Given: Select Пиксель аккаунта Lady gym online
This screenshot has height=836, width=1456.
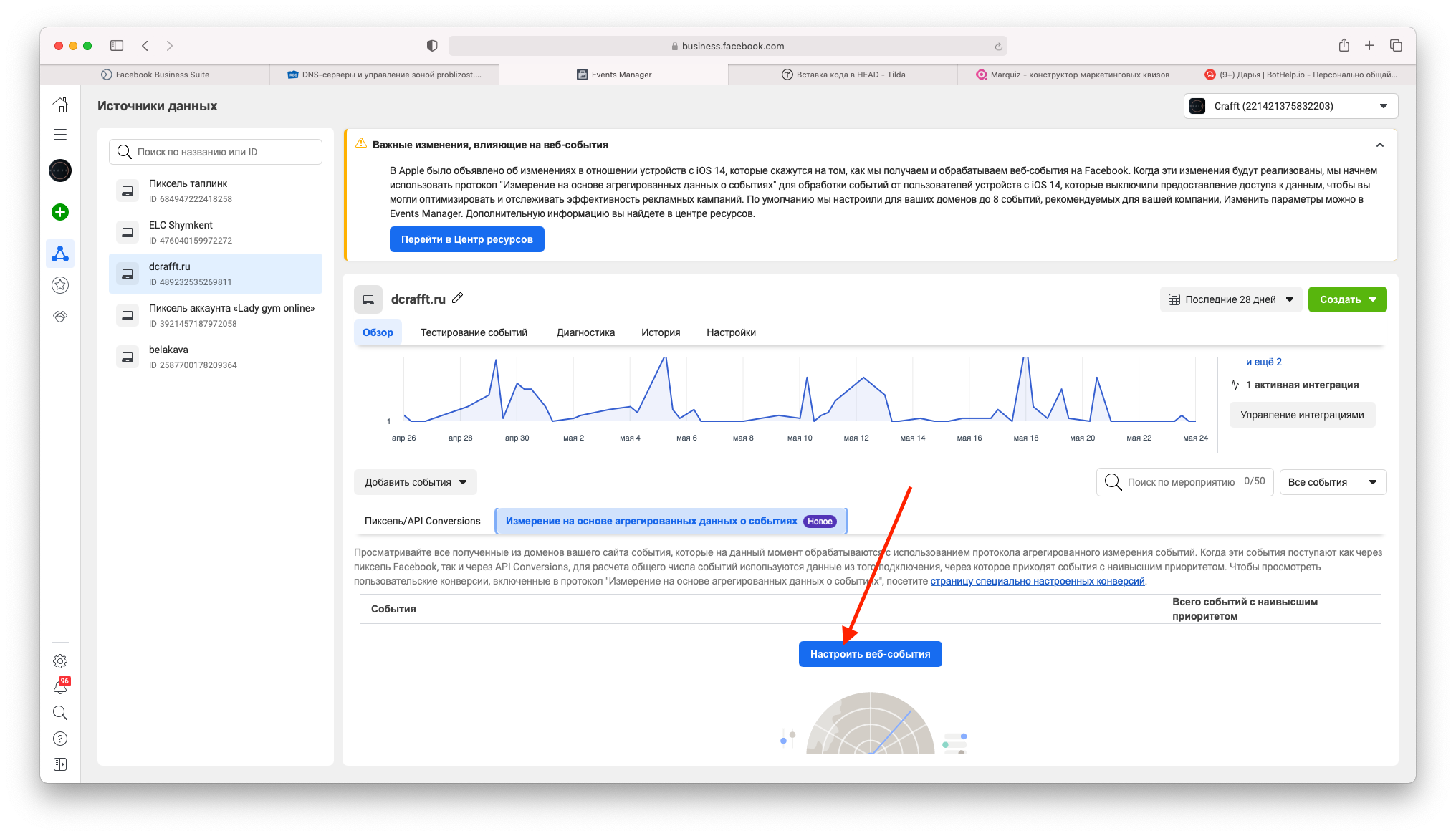Looking at the screenshot, I should (216, 315).
